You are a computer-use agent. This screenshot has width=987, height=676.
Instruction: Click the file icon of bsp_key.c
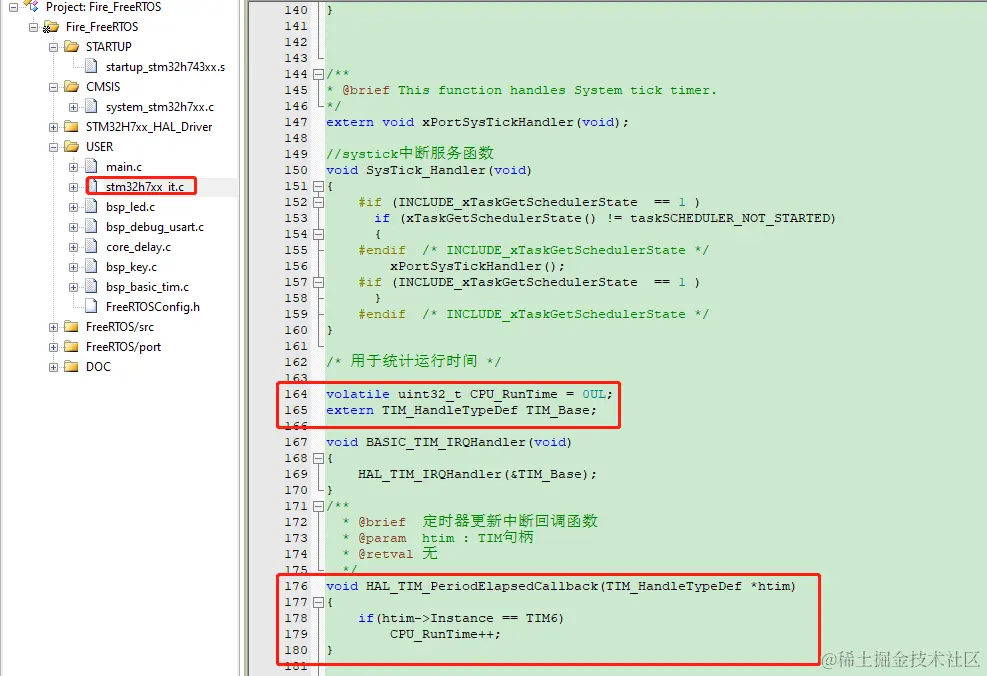[92, 266]
